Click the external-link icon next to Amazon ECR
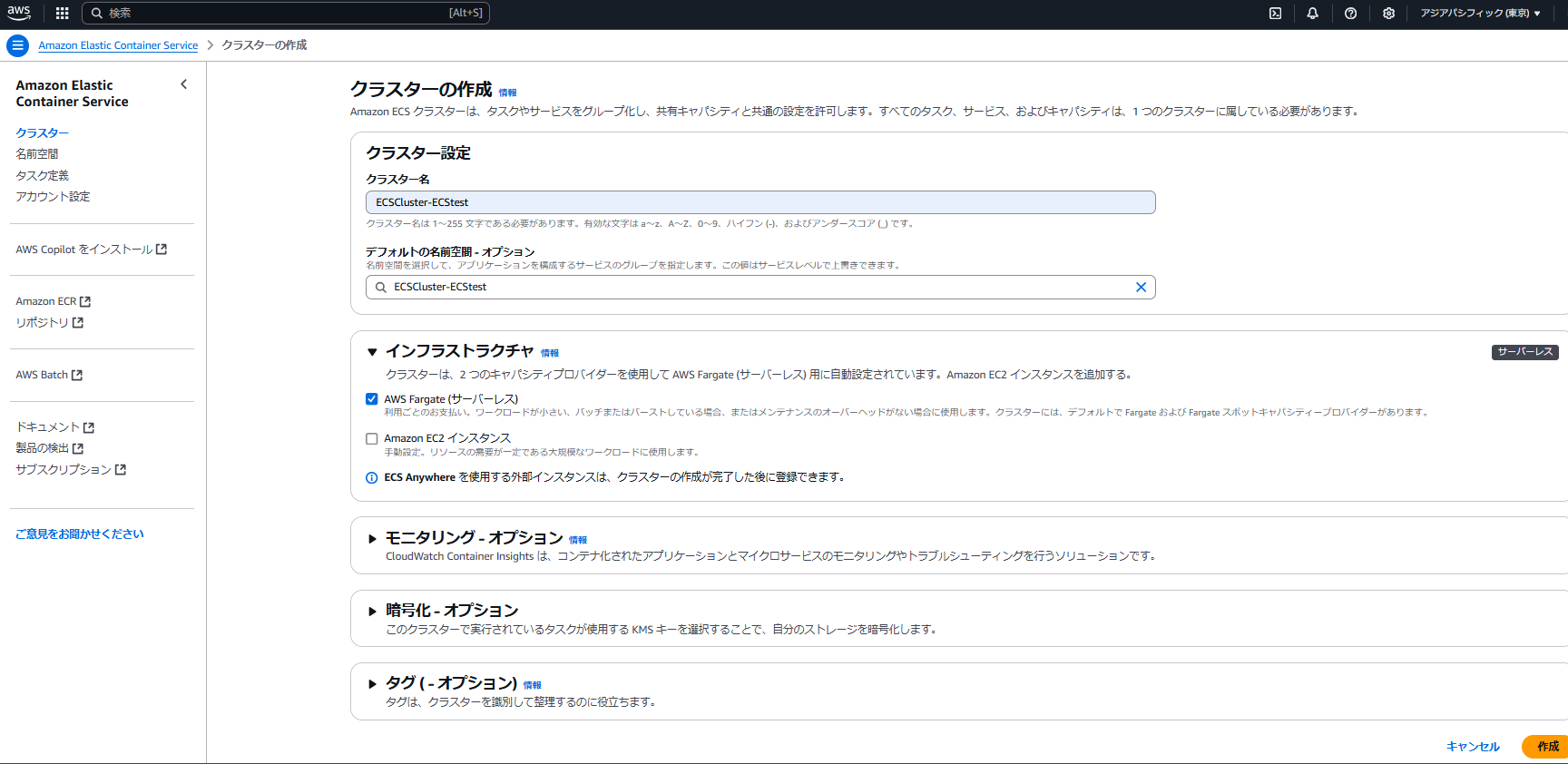1568x764 pixels. tap(85, 301)
